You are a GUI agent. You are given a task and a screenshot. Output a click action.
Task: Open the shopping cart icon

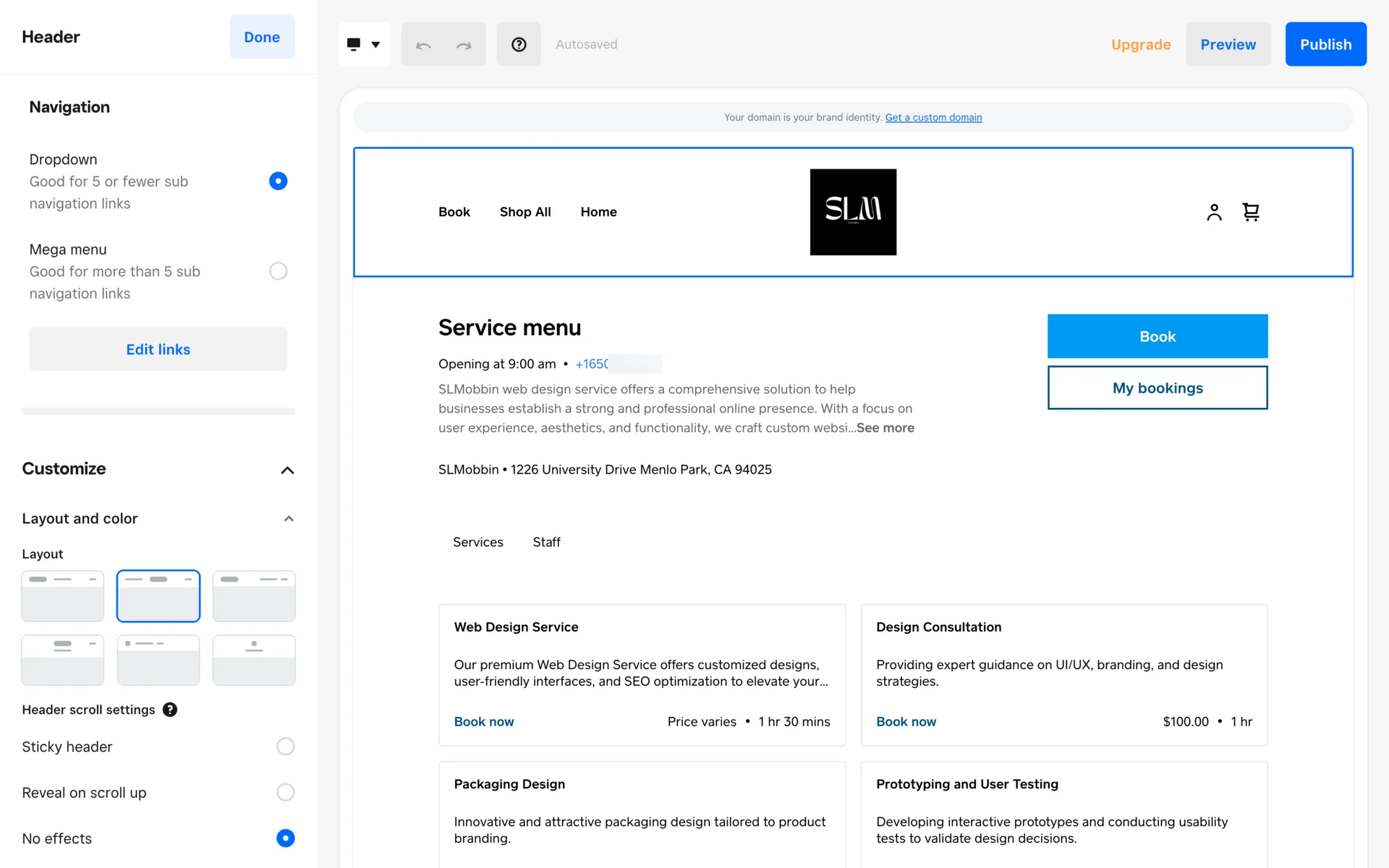click(1251, 212)
